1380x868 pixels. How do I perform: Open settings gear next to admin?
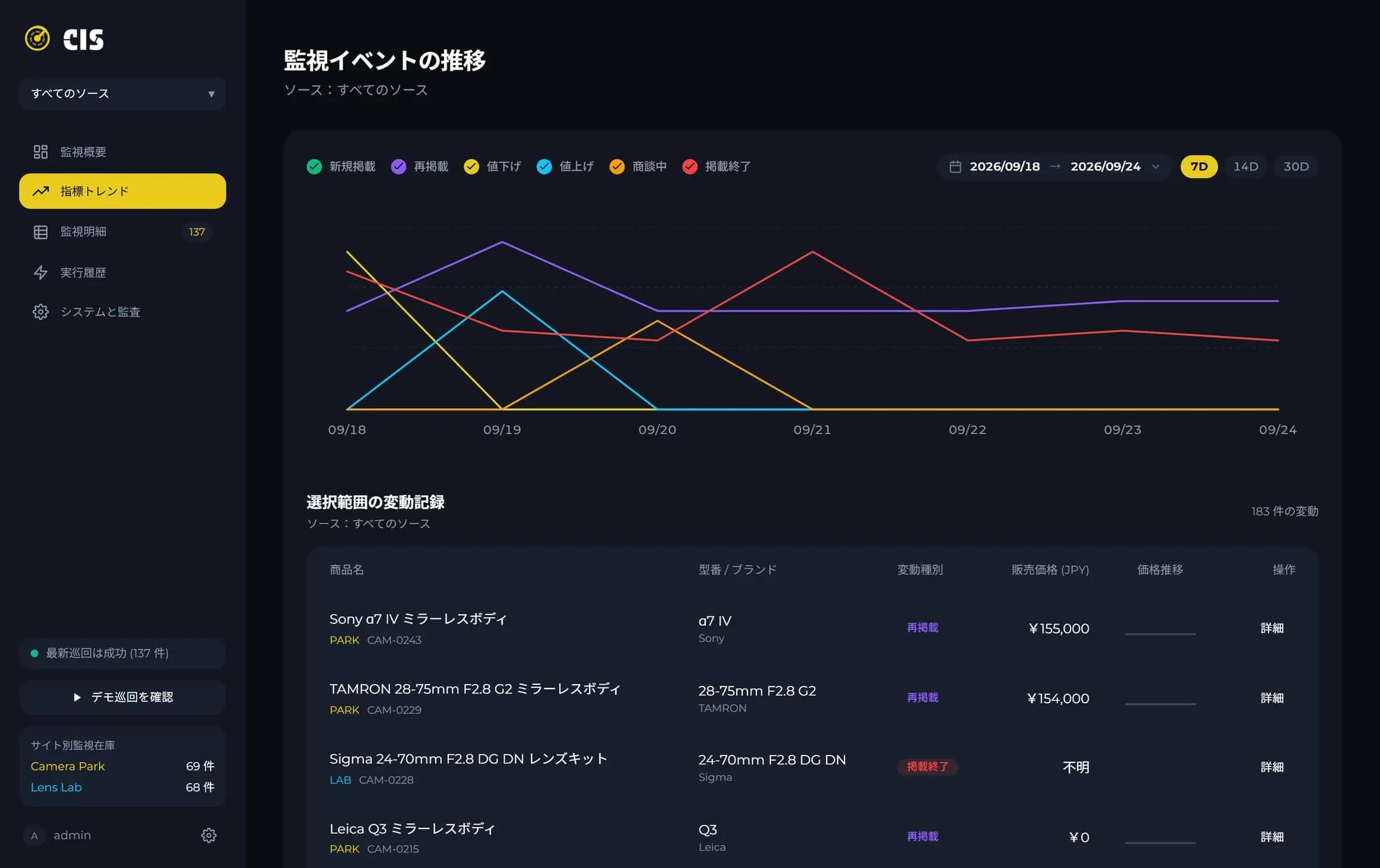(209, 835)
